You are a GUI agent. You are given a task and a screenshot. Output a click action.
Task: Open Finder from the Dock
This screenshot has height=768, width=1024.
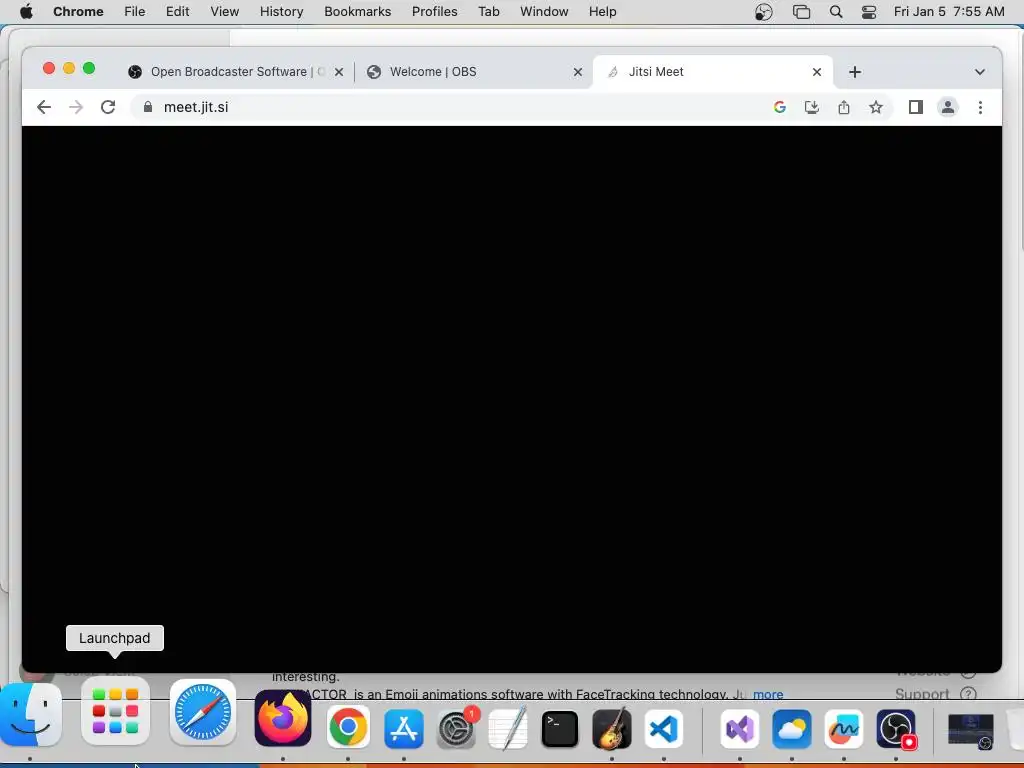tap(31, 714)
